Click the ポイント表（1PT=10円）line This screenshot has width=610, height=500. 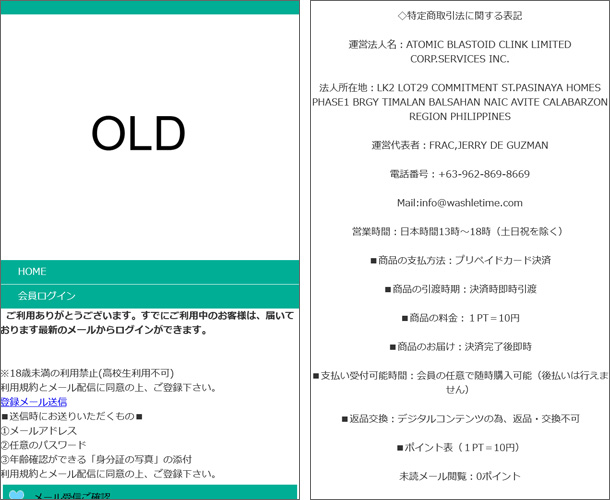tap(458, 447)
